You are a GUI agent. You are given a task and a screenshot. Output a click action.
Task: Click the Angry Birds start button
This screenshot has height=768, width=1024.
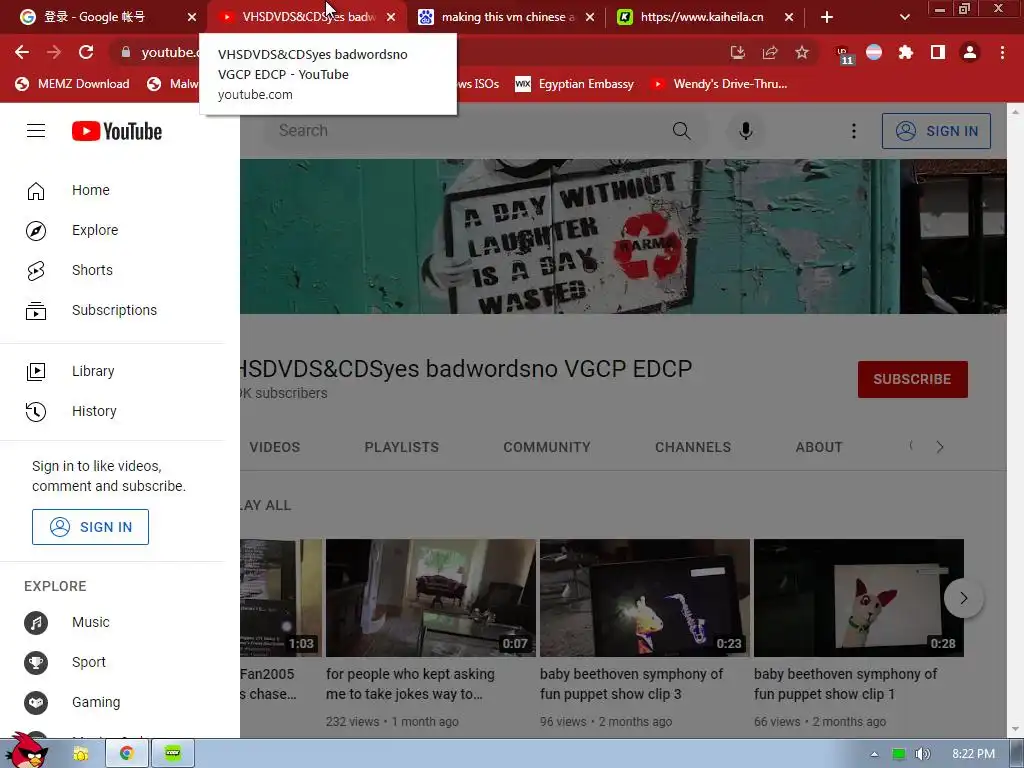pos(27,750)
